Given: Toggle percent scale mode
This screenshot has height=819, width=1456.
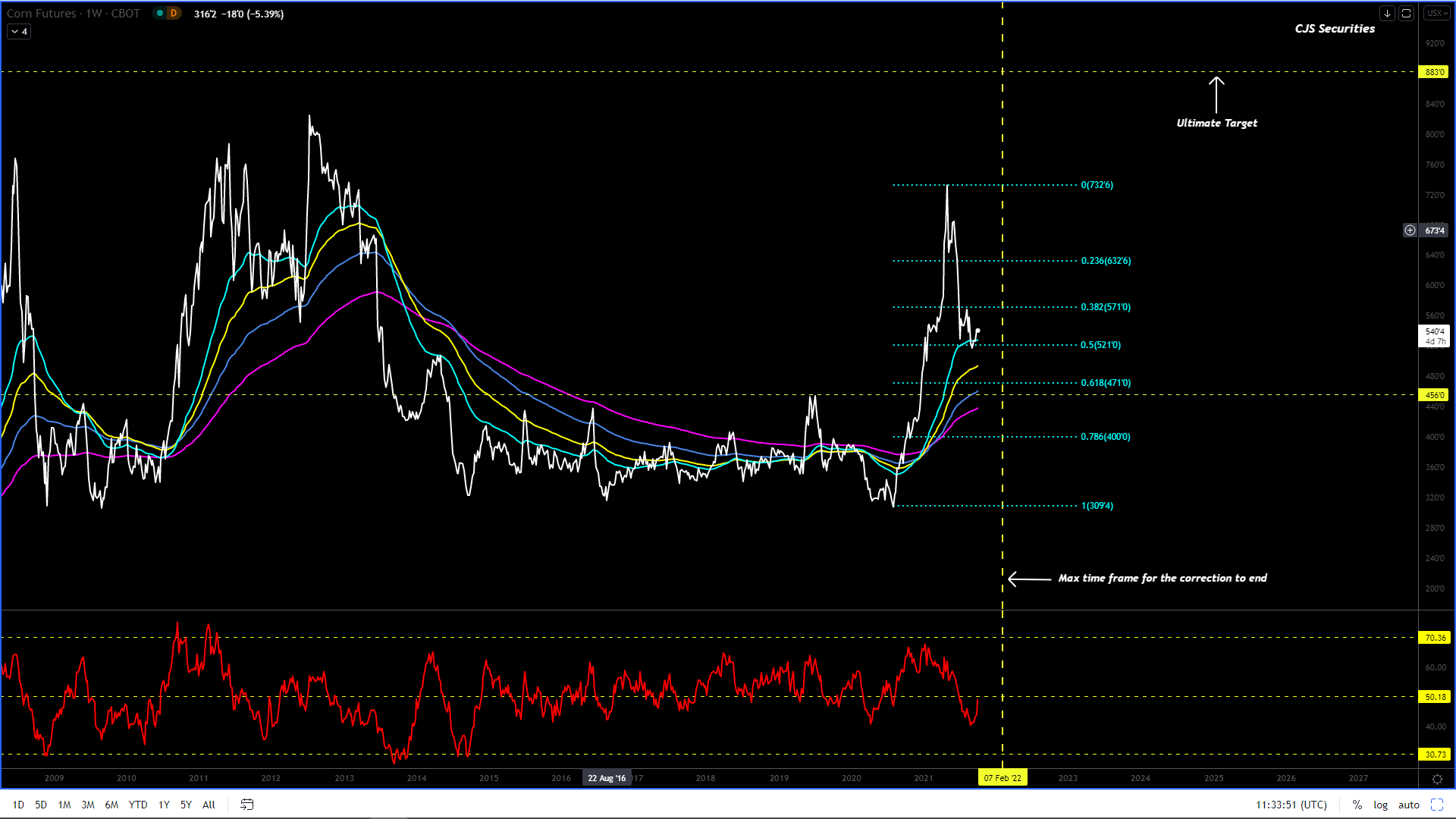Looking at the screenshot, I should pos(1357,805).
